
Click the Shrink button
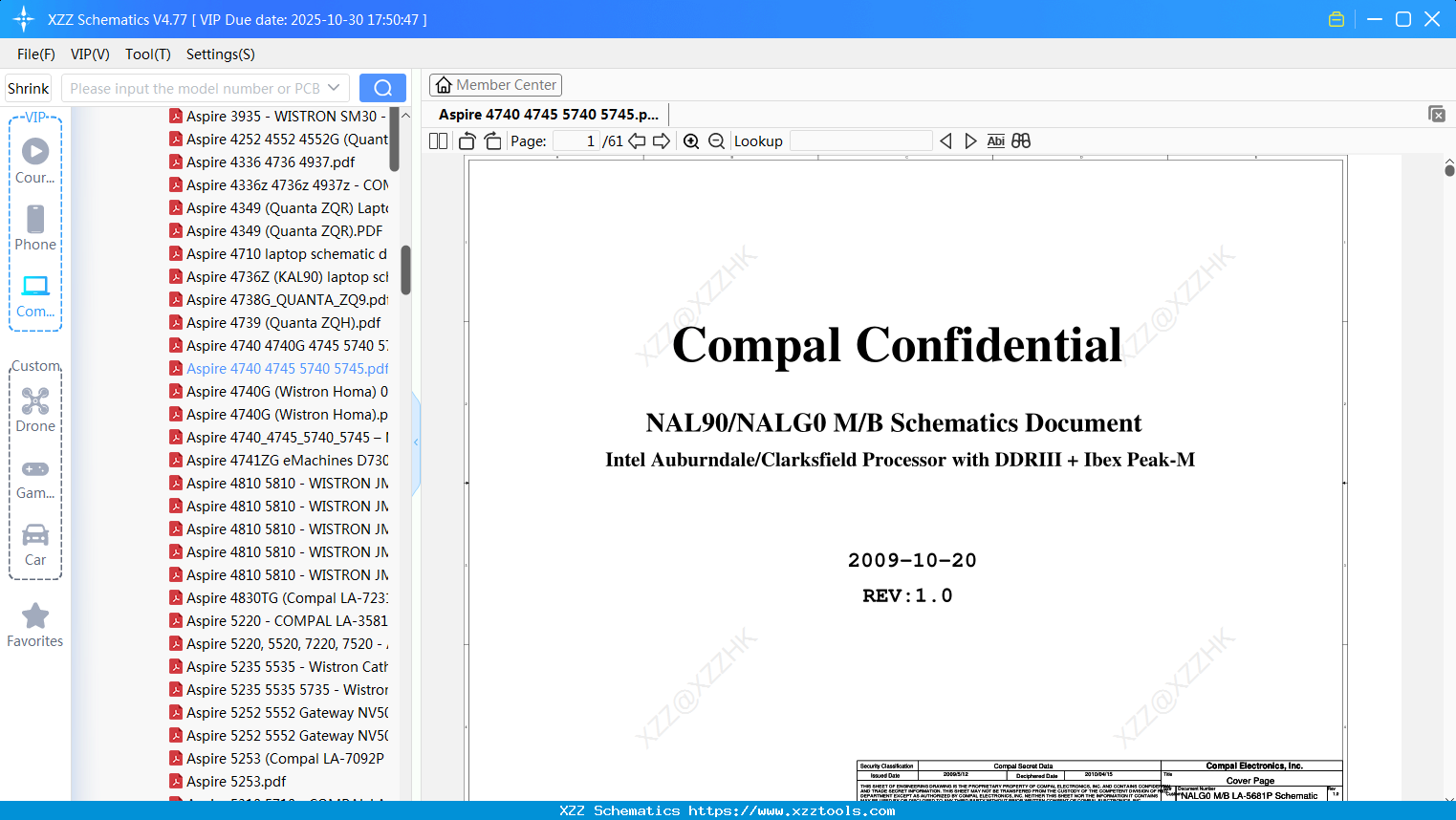(x=29, y=88)
